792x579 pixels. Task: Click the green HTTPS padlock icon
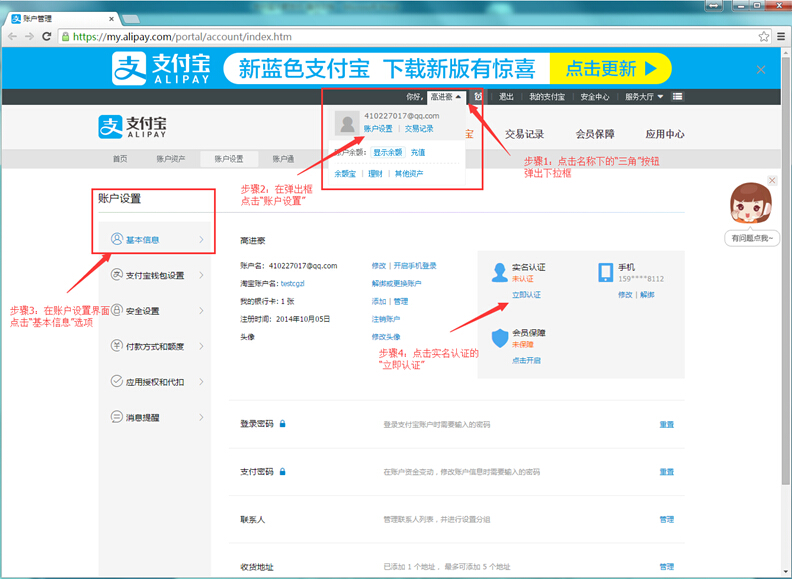(x=65, y=36)
